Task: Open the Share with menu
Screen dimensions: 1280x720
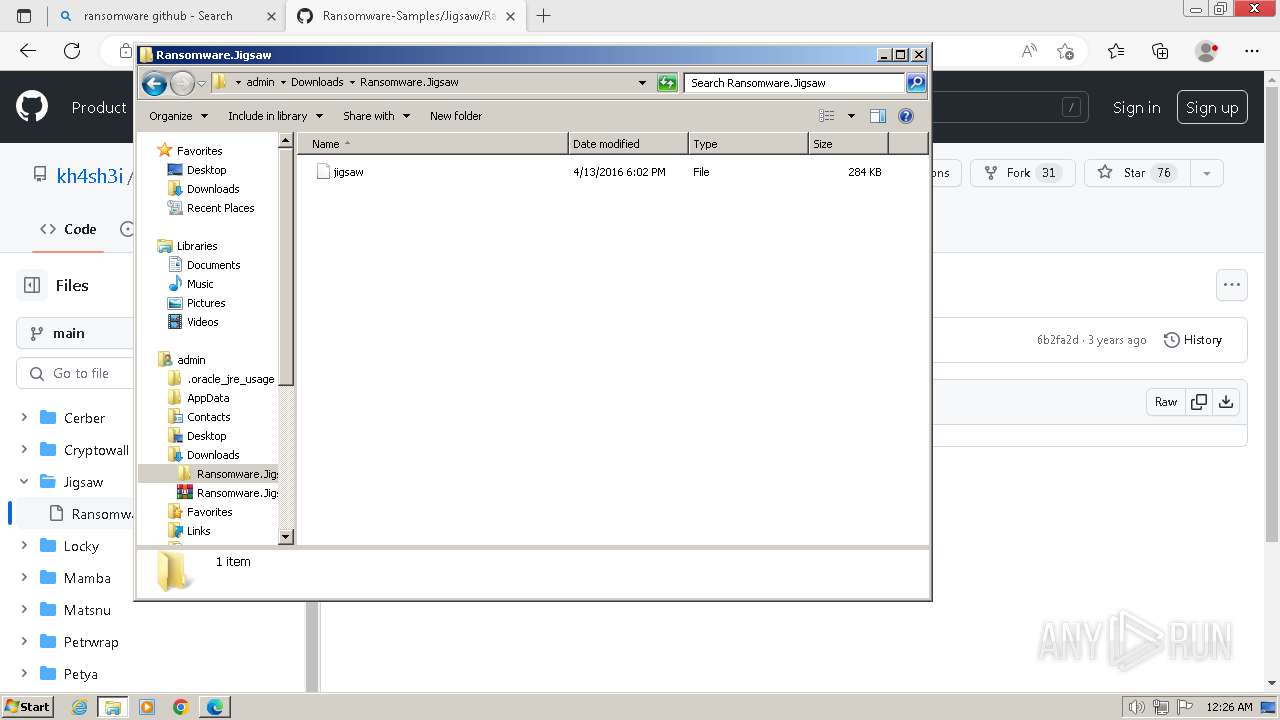Action: (x=376, y=116)
